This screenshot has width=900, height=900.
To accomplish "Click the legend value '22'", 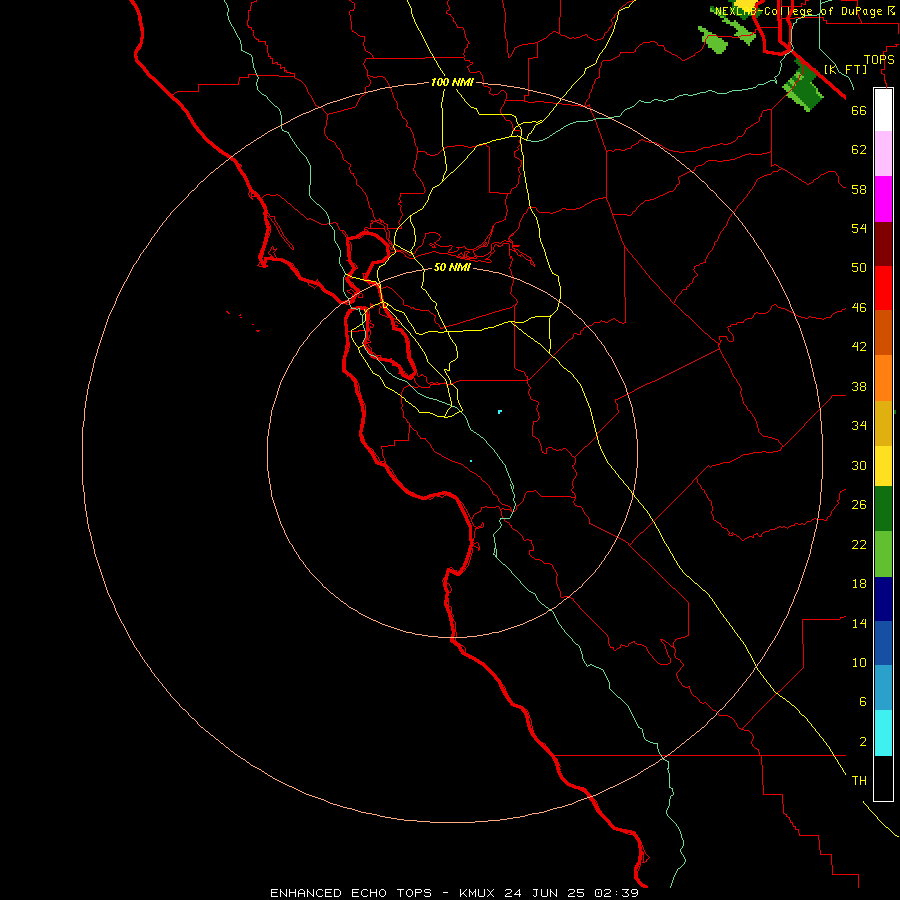I will tap(859, 544).
